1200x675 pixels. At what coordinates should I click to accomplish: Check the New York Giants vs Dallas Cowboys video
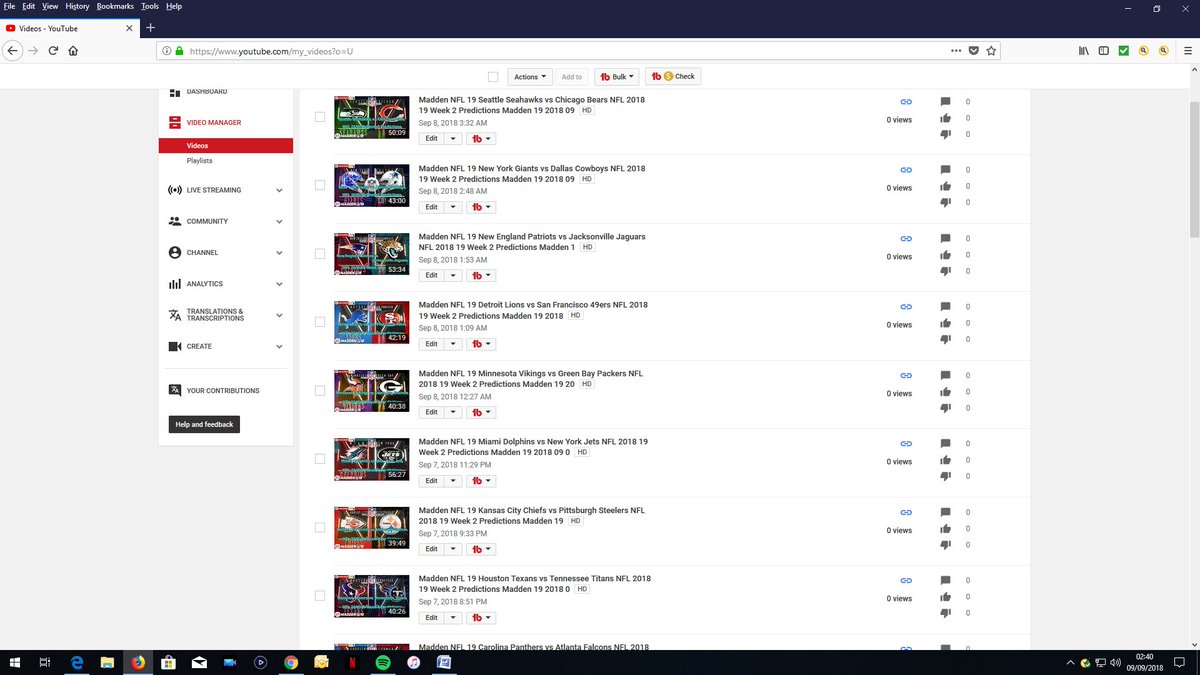click(x=320, y=185)
